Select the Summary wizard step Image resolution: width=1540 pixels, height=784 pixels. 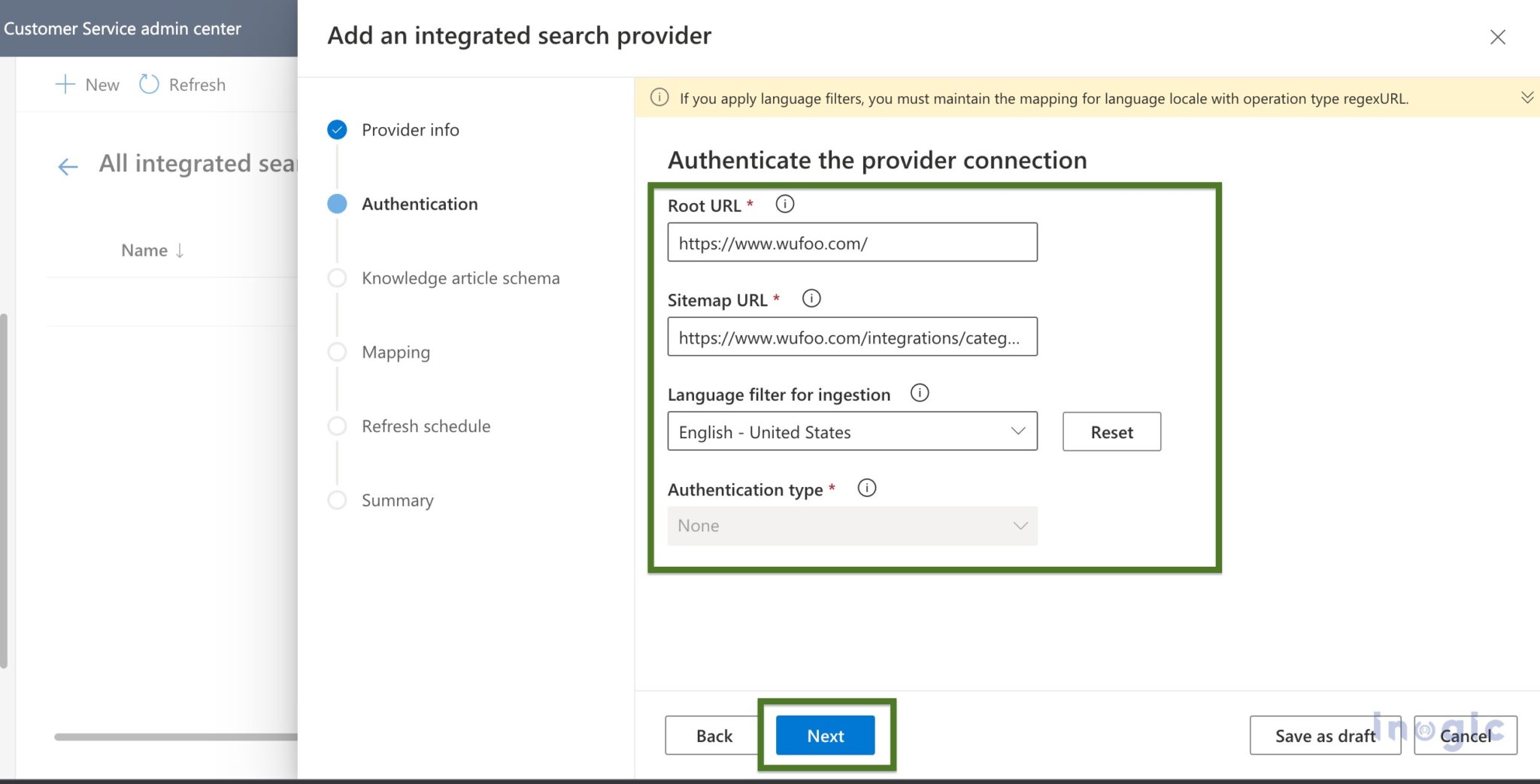click(397, 500)
